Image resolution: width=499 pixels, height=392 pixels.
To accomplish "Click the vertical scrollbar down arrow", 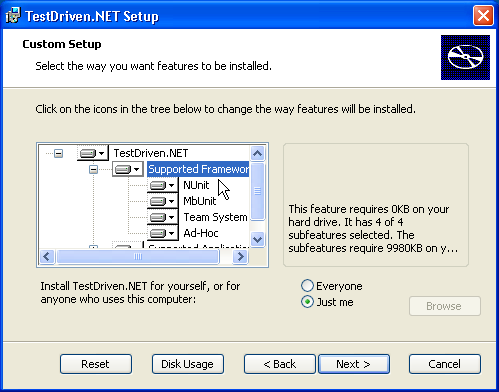I will 258,239.
